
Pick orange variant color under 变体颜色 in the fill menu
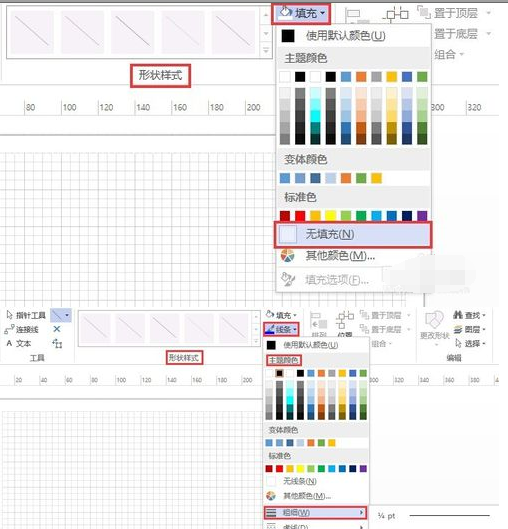[x=346, y=178]
